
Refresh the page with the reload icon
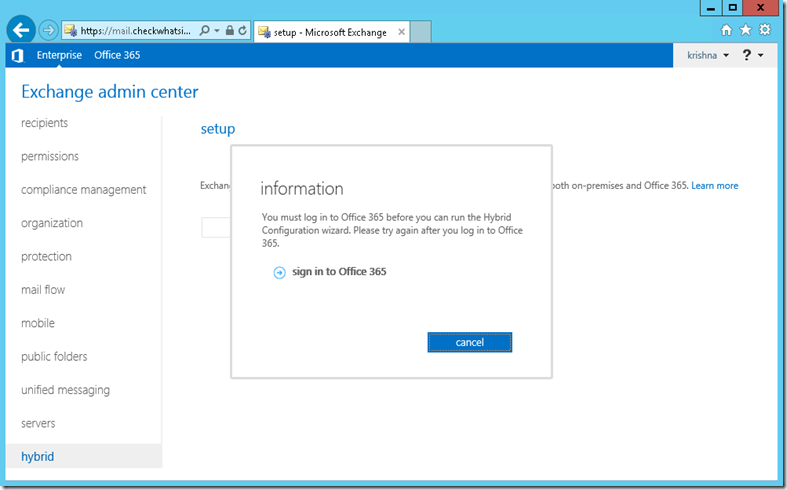(x=242, y=31)
